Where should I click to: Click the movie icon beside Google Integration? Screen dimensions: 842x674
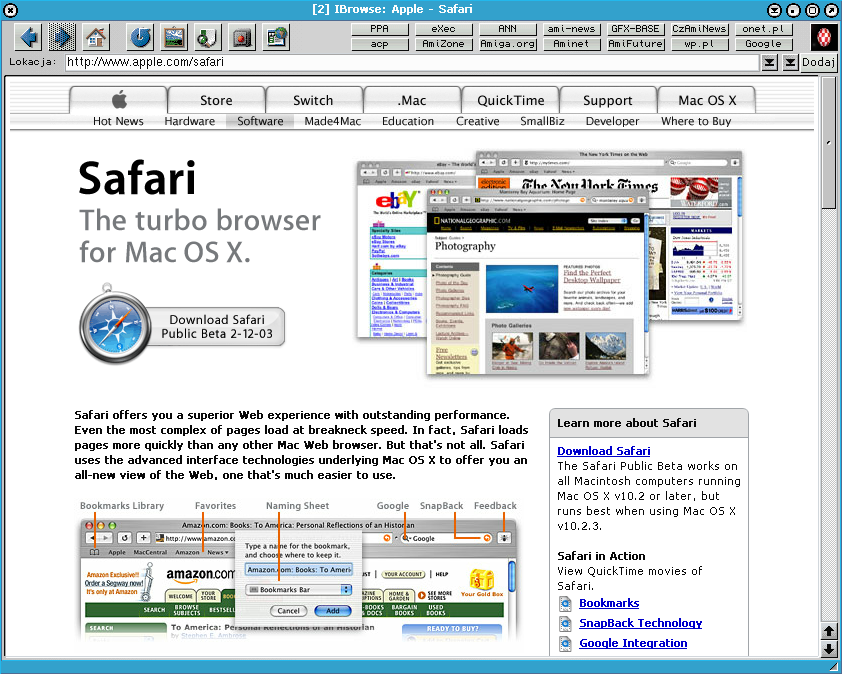coord(565,643)
